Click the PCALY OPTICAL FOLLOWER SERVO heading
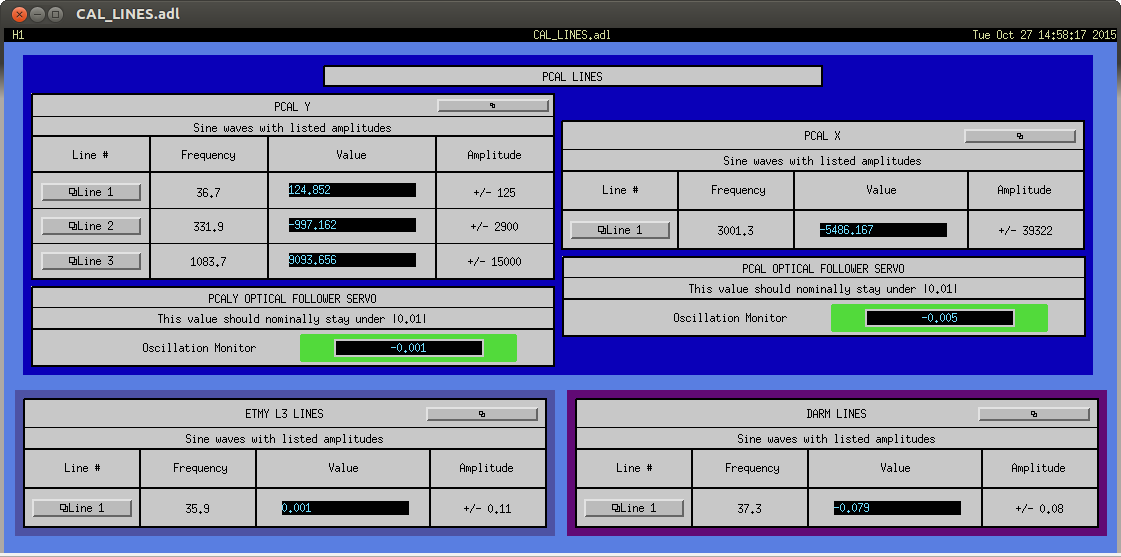Screen dimensions: 1121x557 (292, 298)
